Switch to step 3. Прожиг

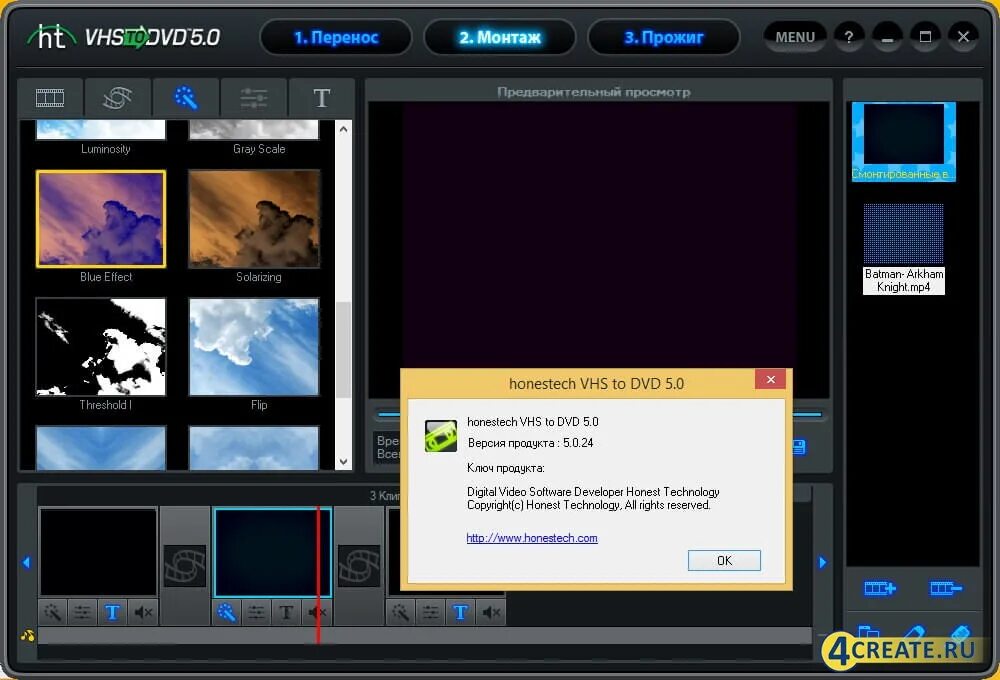click(664, 38)
